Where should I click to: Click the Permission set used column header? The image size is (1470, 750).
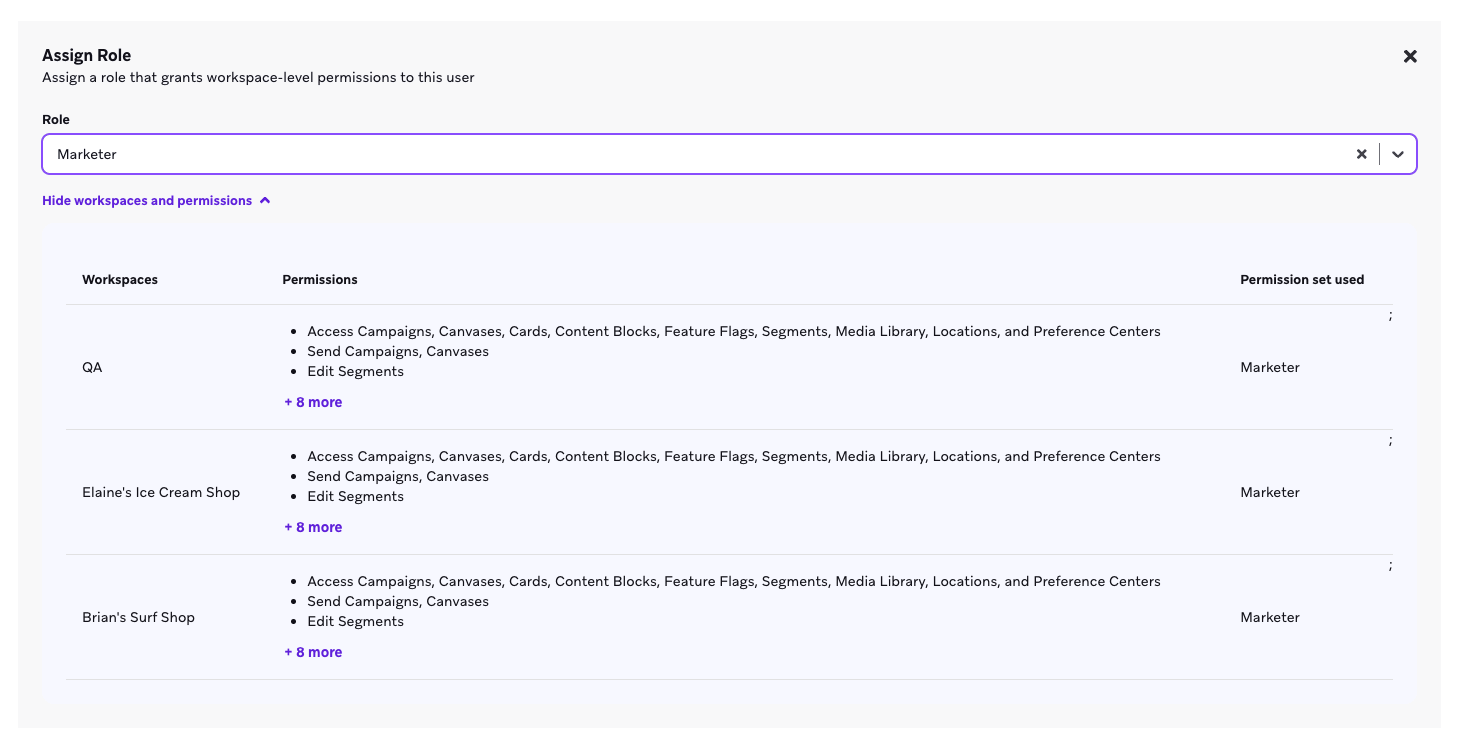coord(1302,279)
